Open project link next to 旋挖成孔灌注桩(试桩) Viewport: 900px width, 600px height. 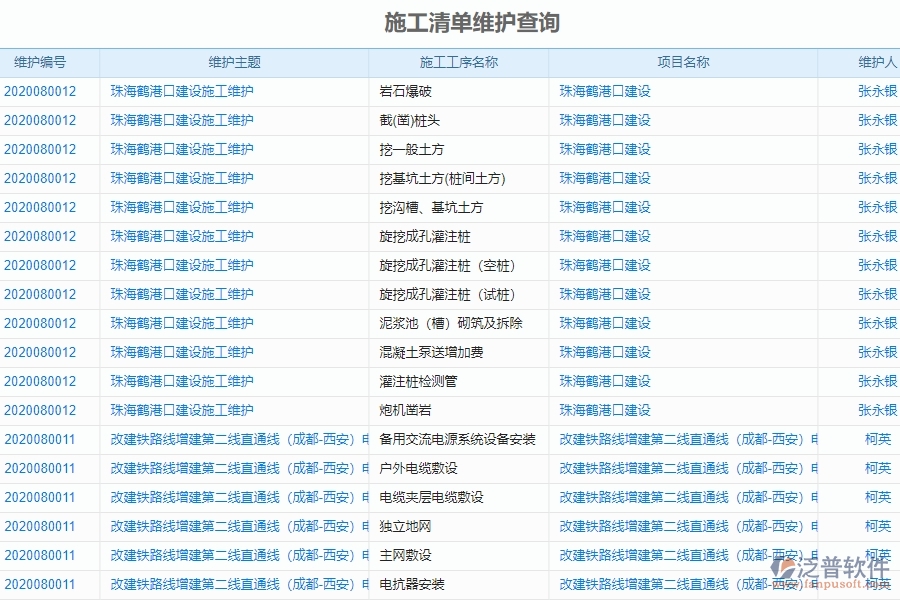coord(604,295)
